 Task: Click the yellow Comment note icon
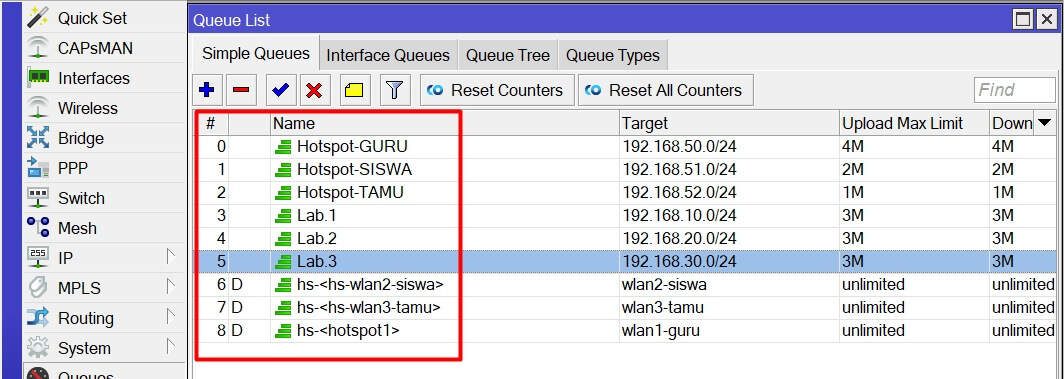coord(354,90)
